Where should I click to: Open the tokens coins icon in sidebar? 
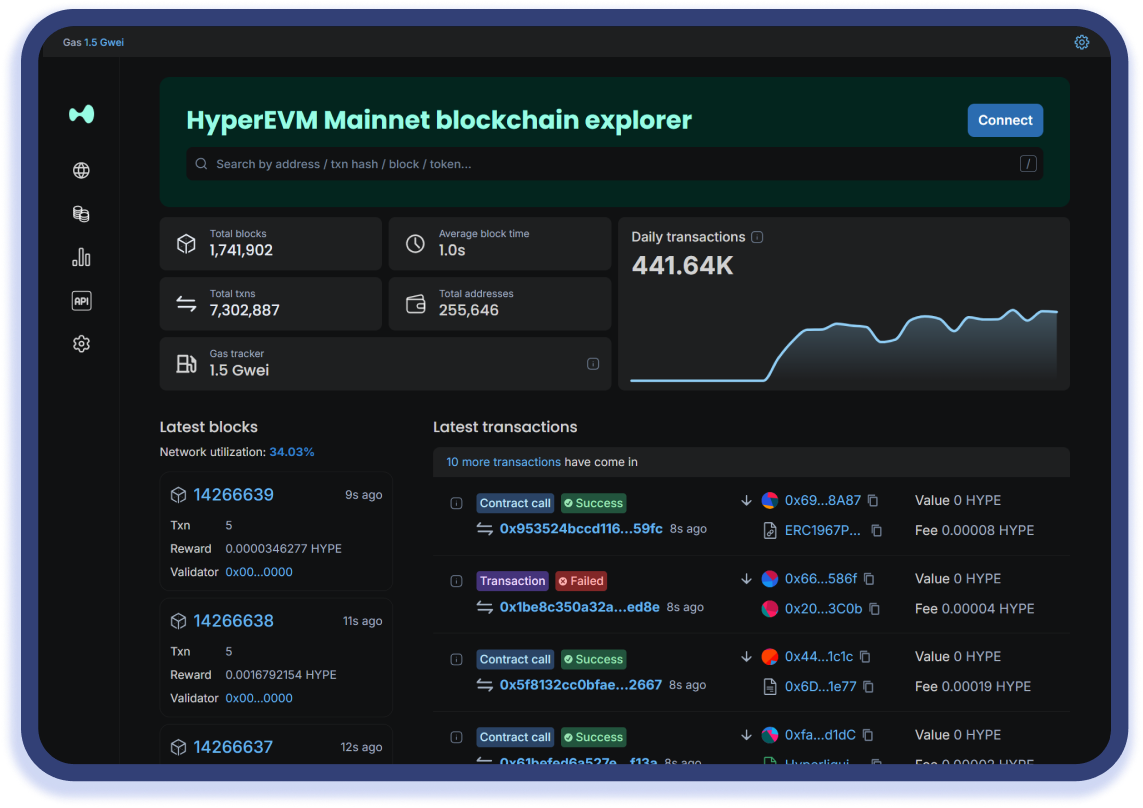tap(81, 214)
